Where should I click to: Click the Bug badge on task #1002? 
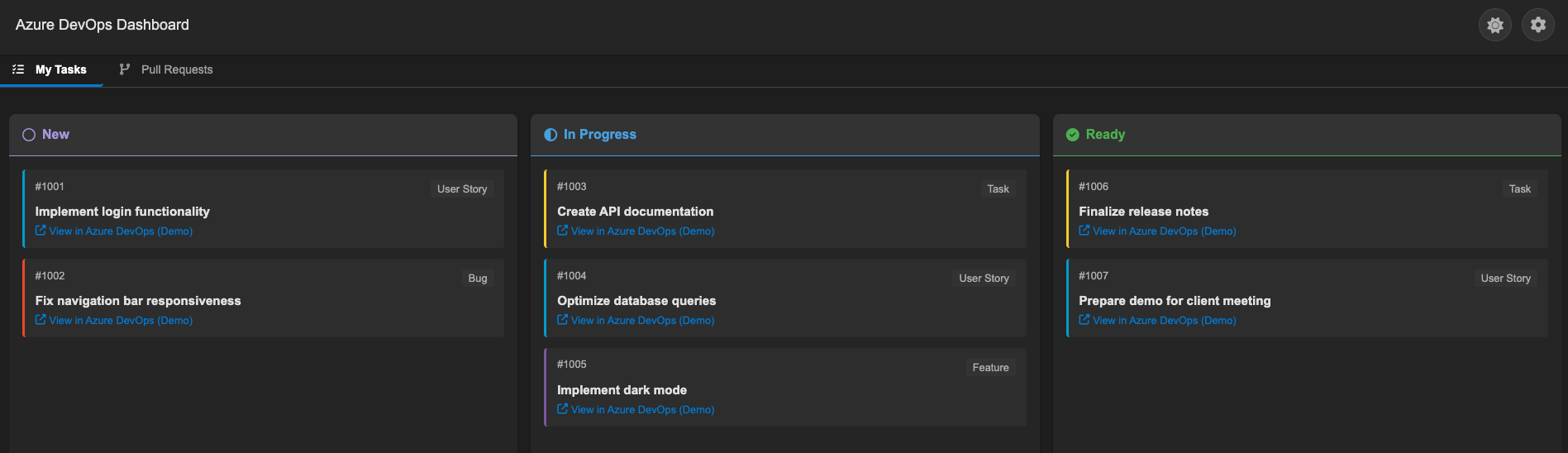(478, 279)
